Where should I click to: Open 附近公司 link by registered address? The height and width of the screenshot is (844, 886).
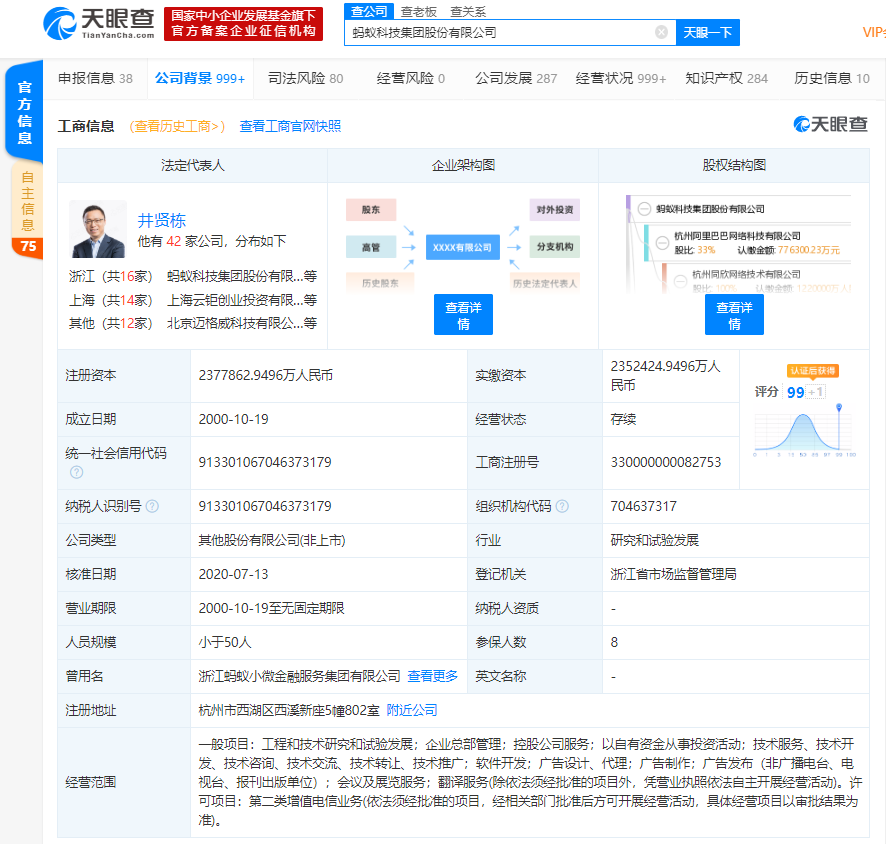[x=412, y=710]
